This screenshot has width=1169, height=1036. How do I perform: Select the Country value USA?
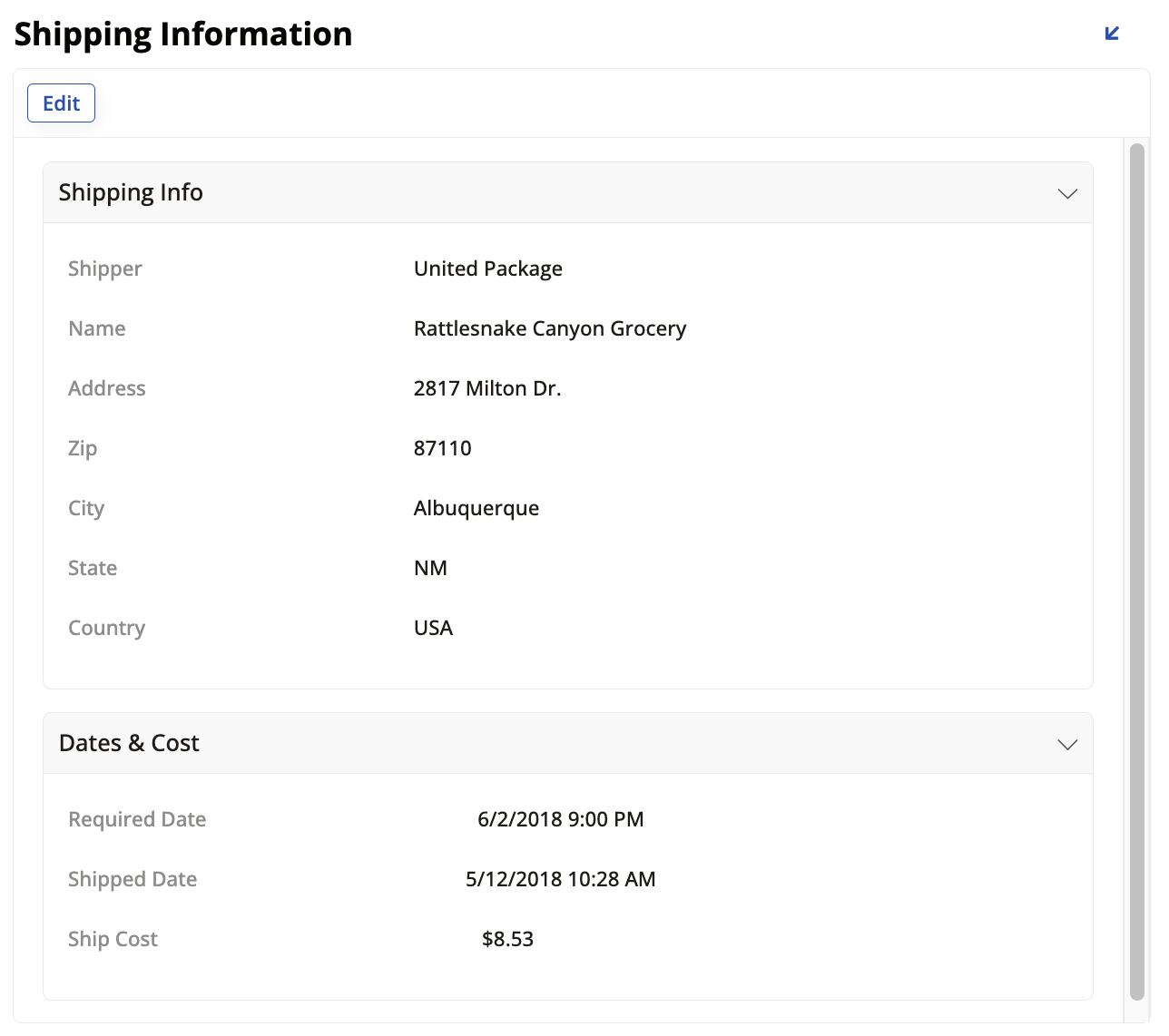click(433, 627)
